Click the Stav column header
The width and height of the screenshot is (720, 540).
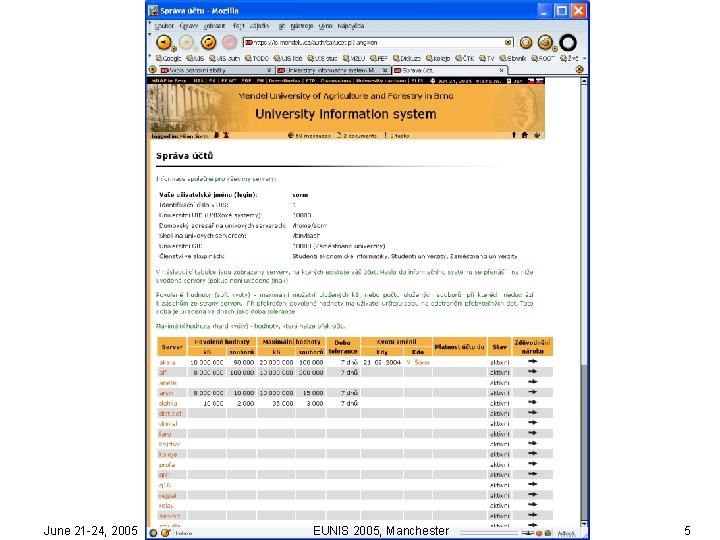[x=499, y=347]
